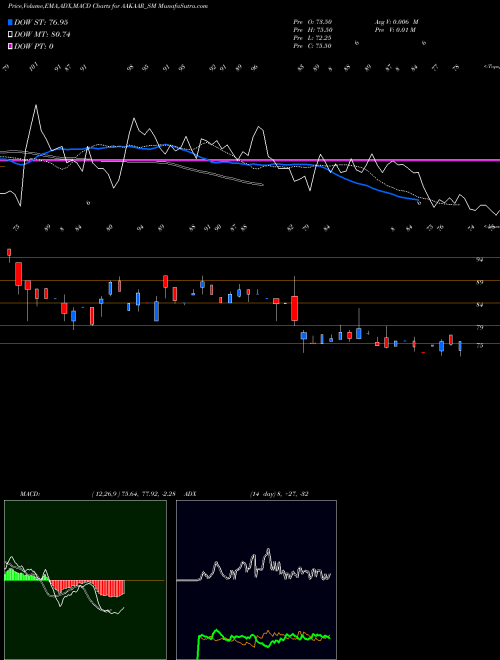Image resolution: width=500 pixels, height=660 pixels.
Task: Click the white DOW MT legend swatch
Action: pyautogui.click(x=11, y=35)
